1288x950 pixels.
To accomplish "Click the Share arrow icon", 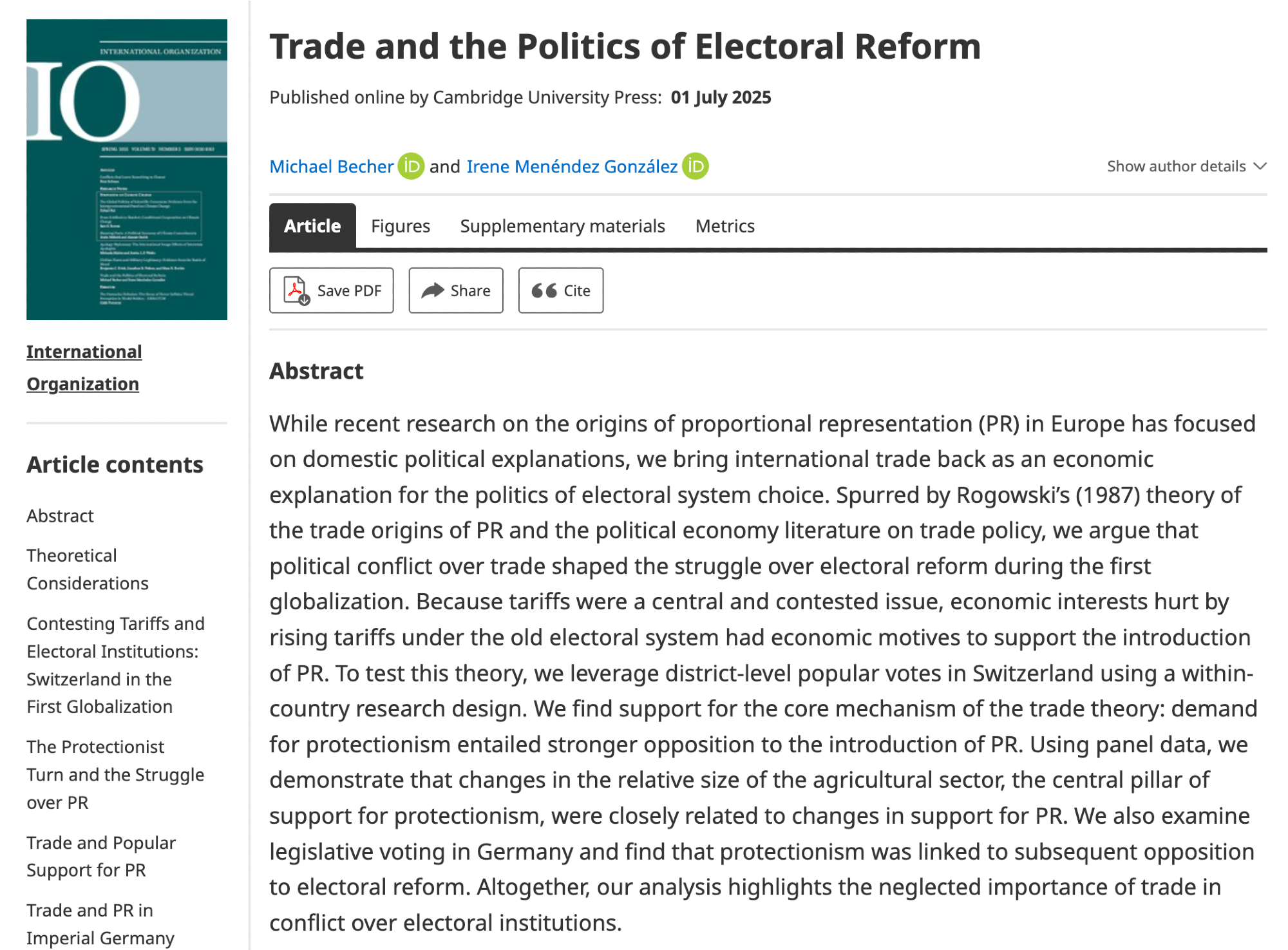I will (x=433, y=290).
